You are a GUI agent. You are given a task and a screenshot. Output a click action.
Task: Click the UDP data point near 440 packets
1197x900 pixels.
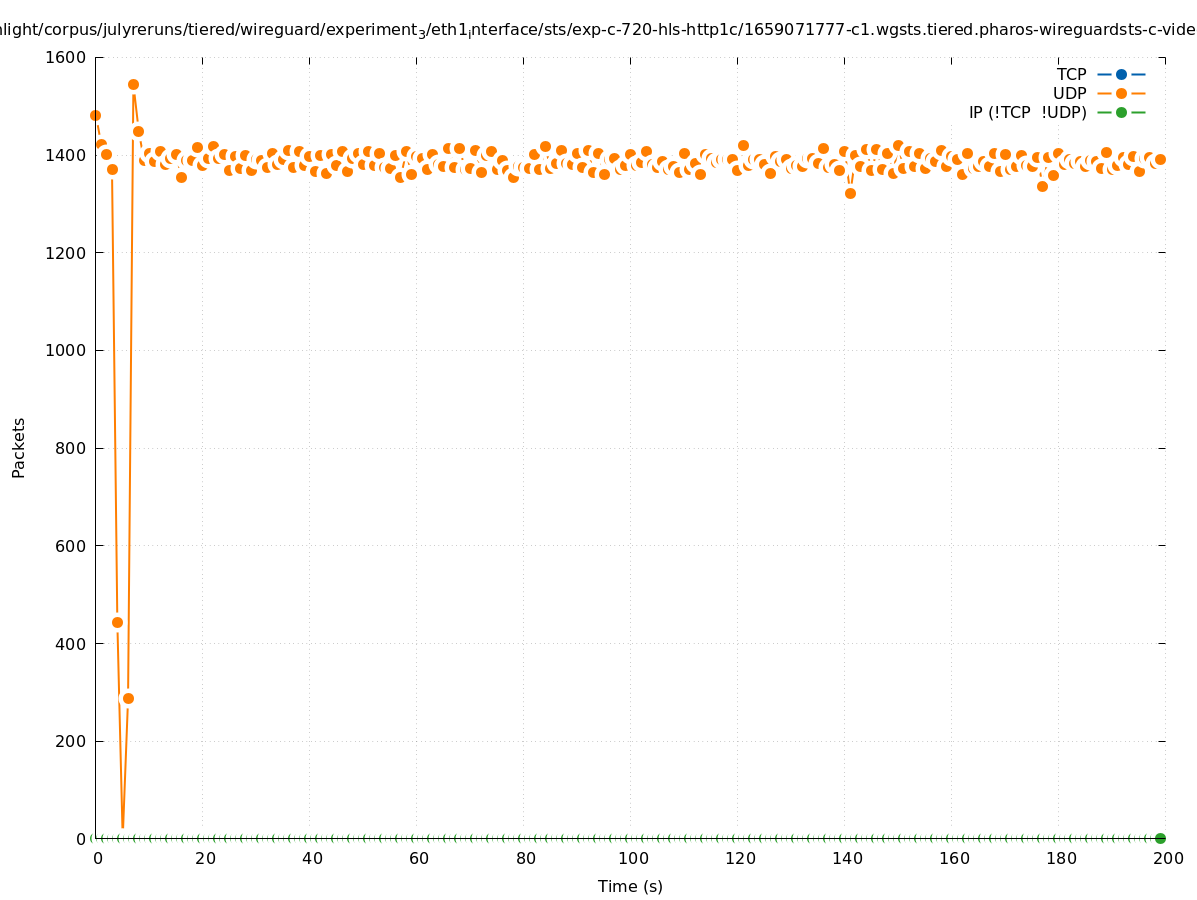(117, 622)
